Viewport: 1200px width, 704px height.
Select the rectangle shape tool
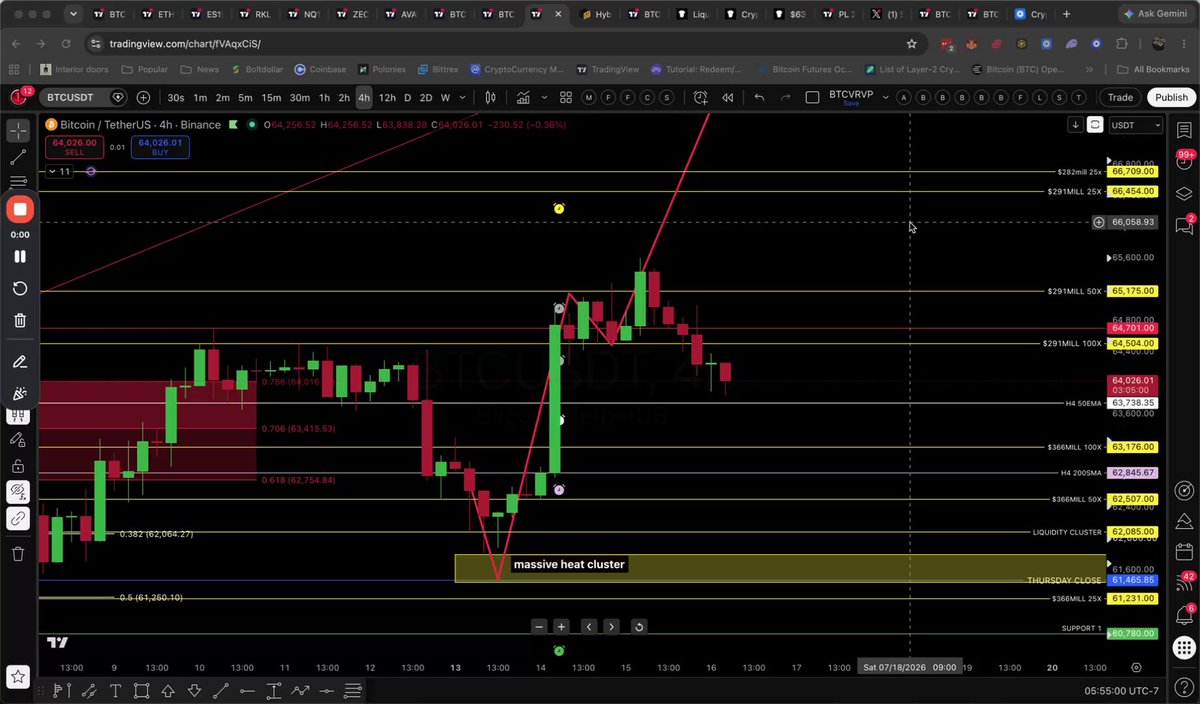tap(142, 690)
